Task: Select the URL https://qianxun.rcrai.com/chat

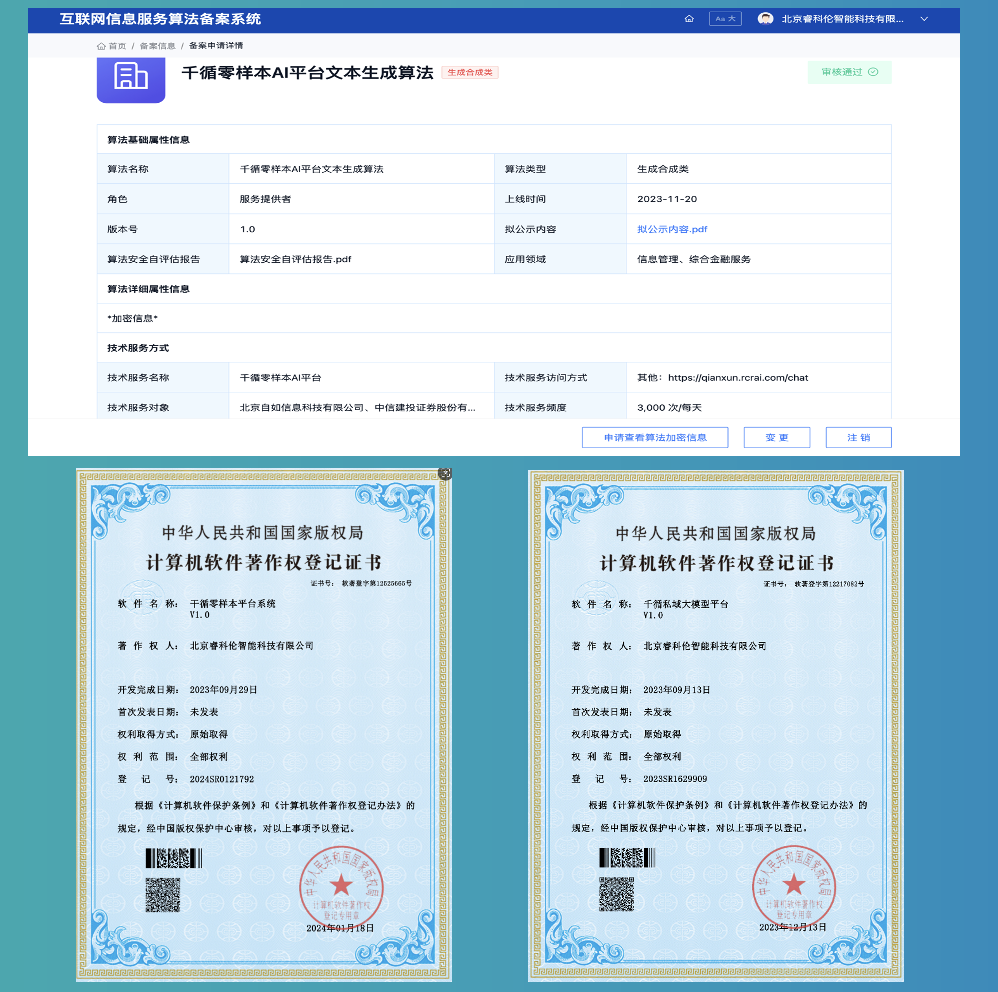Action: pyautogui.click(x=738, y=377)
